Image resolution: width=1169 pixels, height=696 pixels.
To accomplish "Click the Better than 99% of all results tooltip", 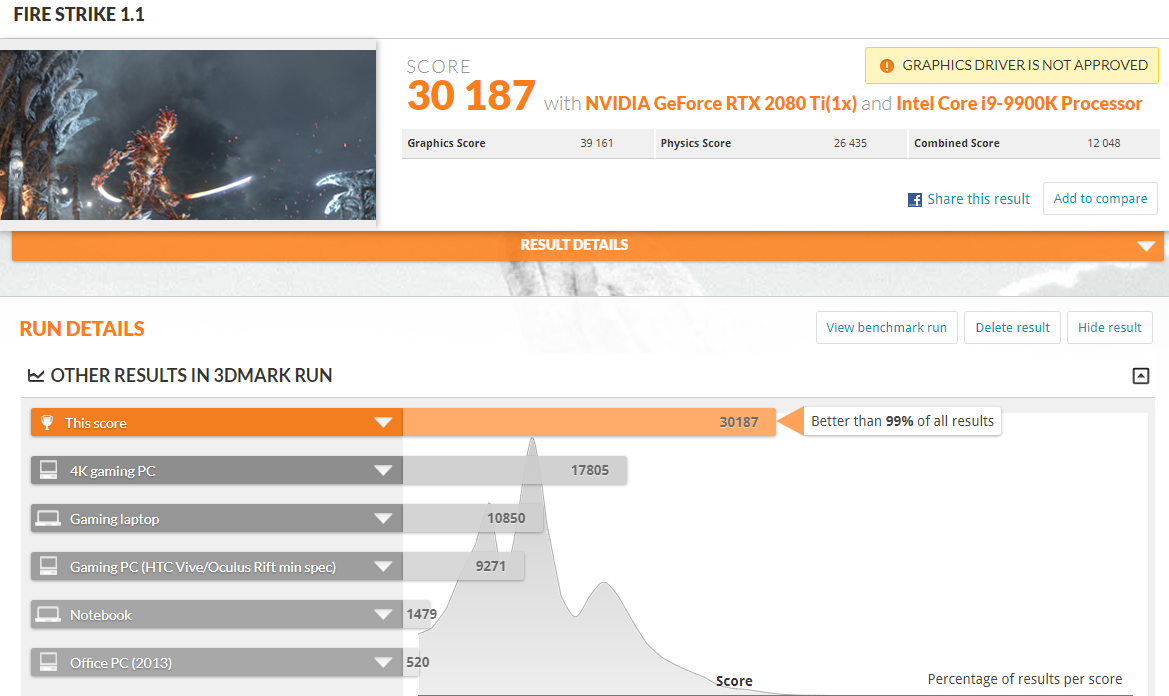I will (x=902, y=421).
